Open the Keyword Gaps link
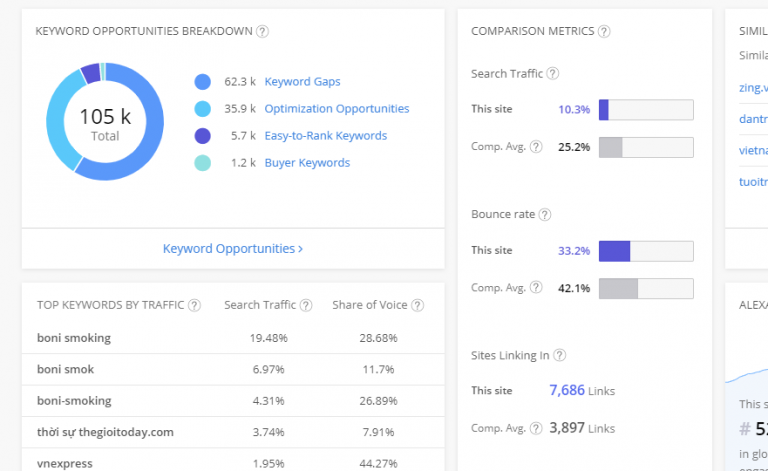 pos(302,82)
